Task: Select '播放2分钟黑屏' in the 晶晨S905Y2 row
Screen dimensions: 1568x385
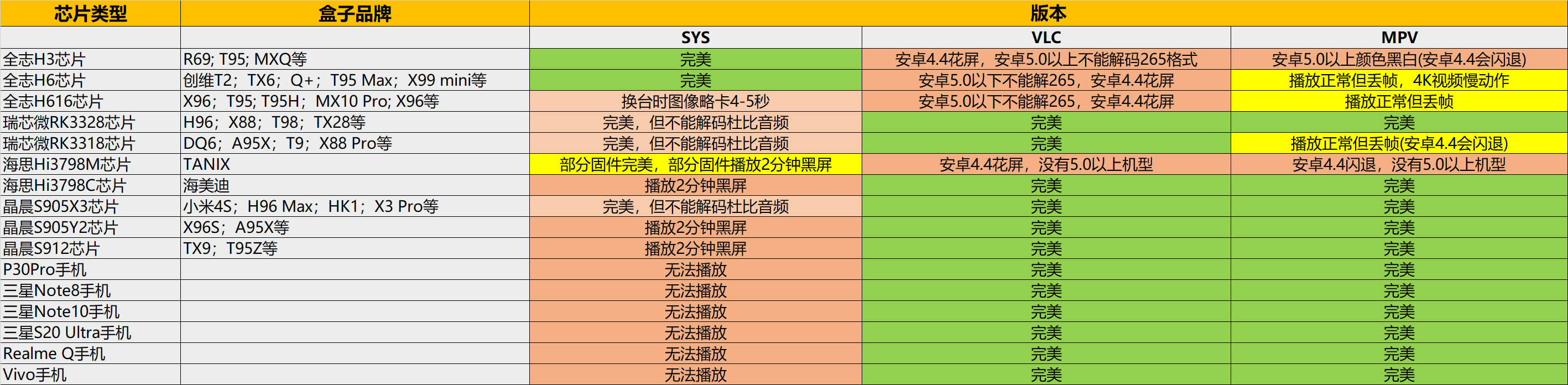Action: pyautogui.click(x=696, y=227)
